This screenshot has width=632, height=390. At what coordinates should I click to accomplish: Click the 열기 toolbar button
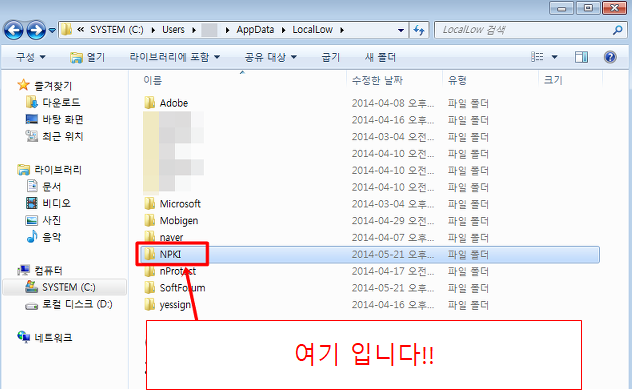click(x=87, y=57)
